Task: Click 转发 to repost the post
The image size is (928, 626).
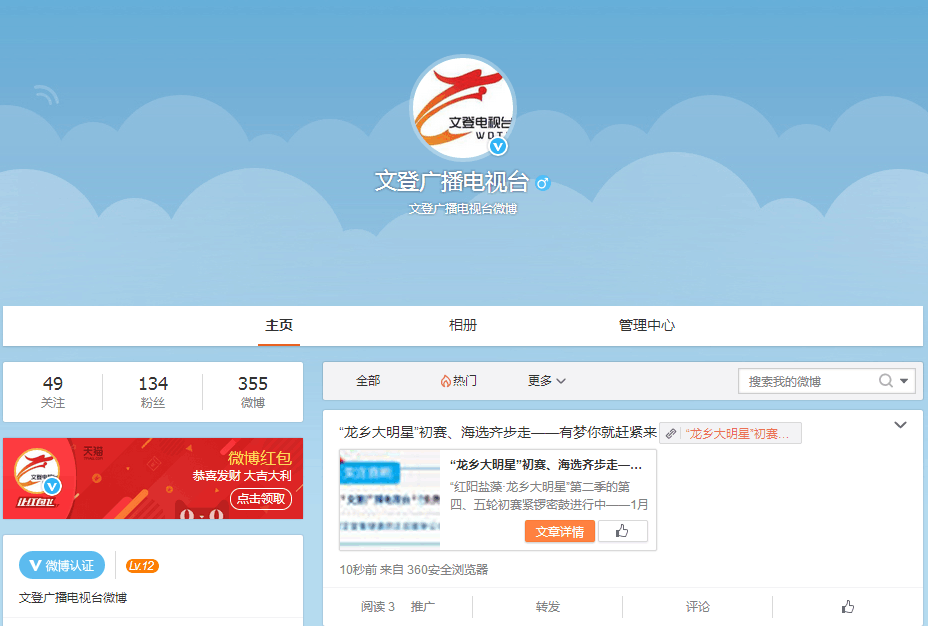Action: click(547, 606)
